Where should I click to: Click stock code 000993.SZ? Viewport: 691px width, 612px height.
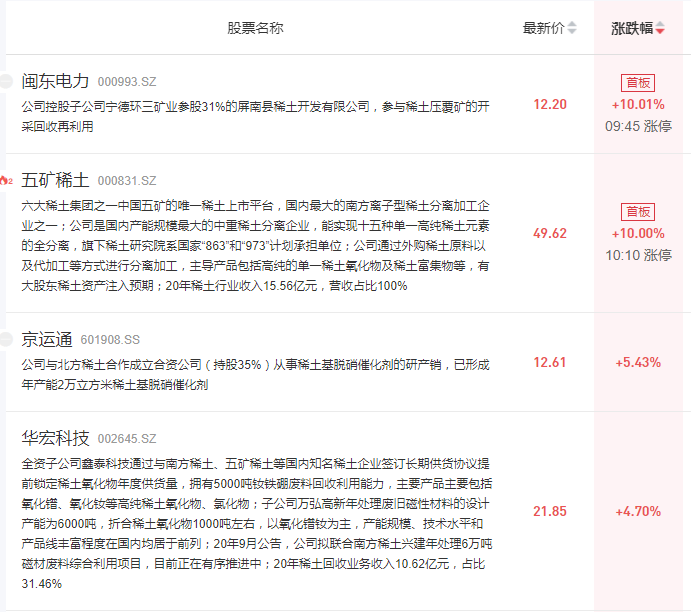(x=127, y=82)
